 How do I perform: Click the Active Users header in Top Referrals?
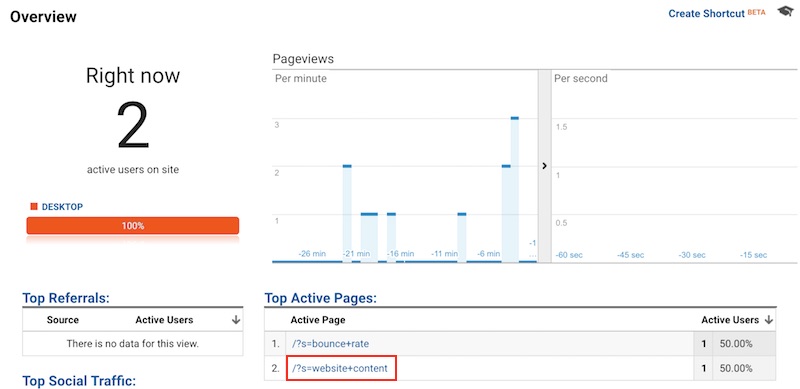tap(164, 320)
